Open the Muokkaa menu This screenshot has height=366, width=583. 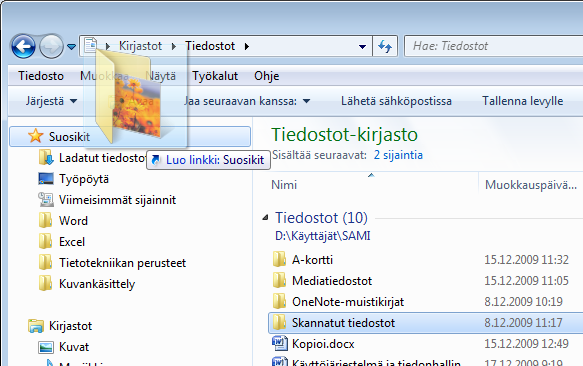[x=104, y=76]
